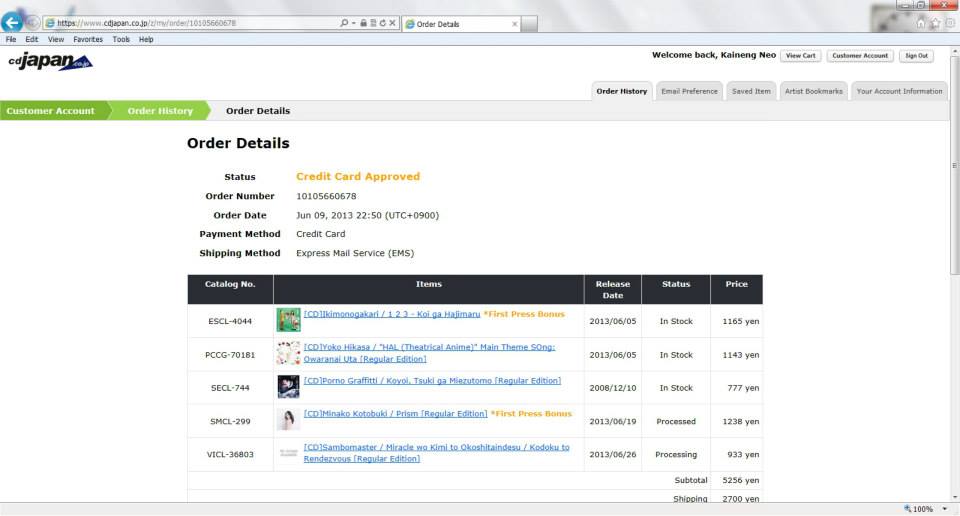Screen dimensions: 960x516
Task: Go back with the blue back arrow
Action: [x=12, y=22]
